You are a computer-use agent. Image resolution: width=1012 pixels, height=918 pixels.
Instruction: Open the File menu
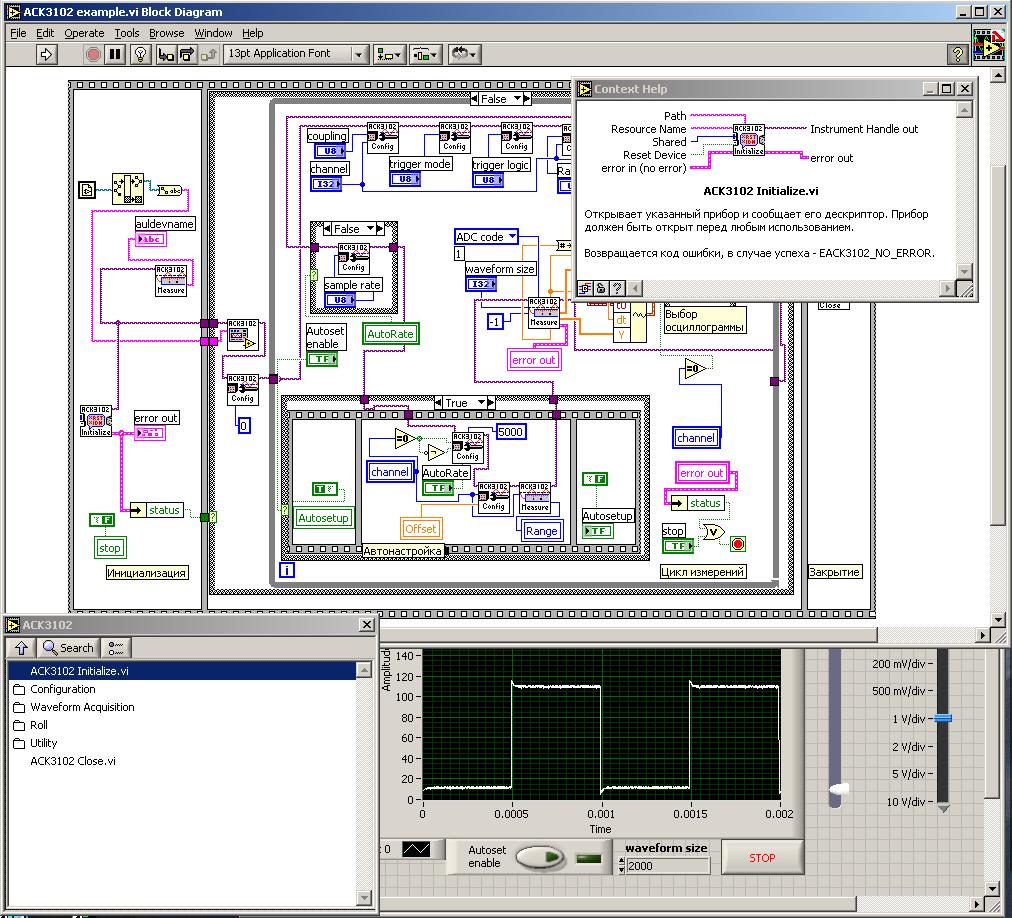pyautogui.click(x=18, y=33)
